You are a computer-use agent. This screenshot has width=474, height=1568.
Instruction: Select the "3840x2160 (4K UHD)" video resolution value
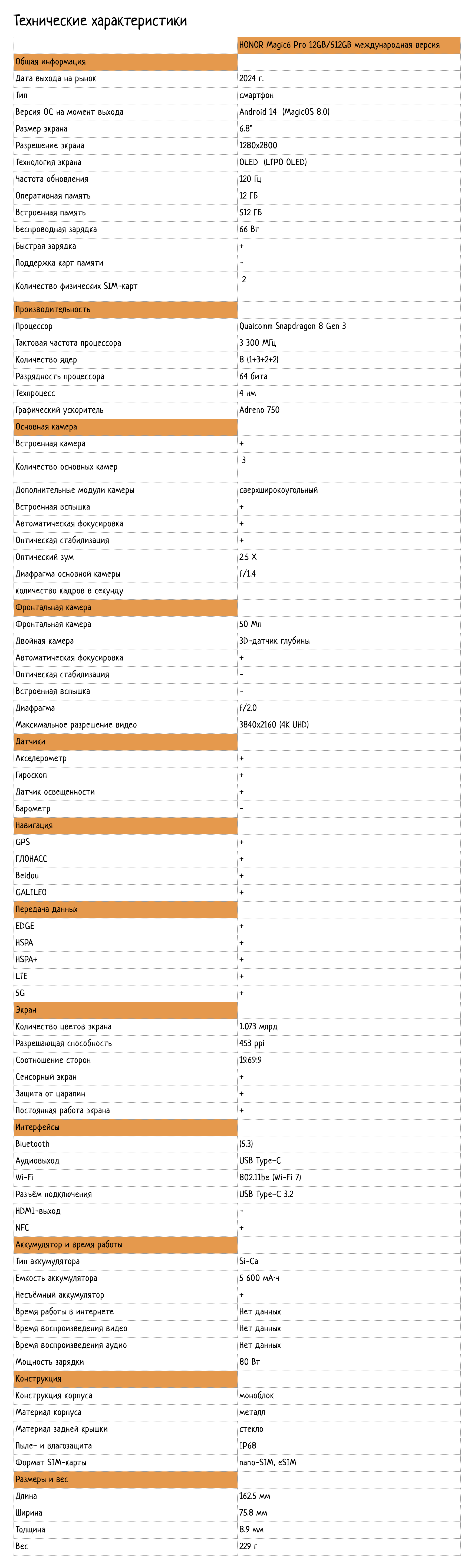click(274, 725)
